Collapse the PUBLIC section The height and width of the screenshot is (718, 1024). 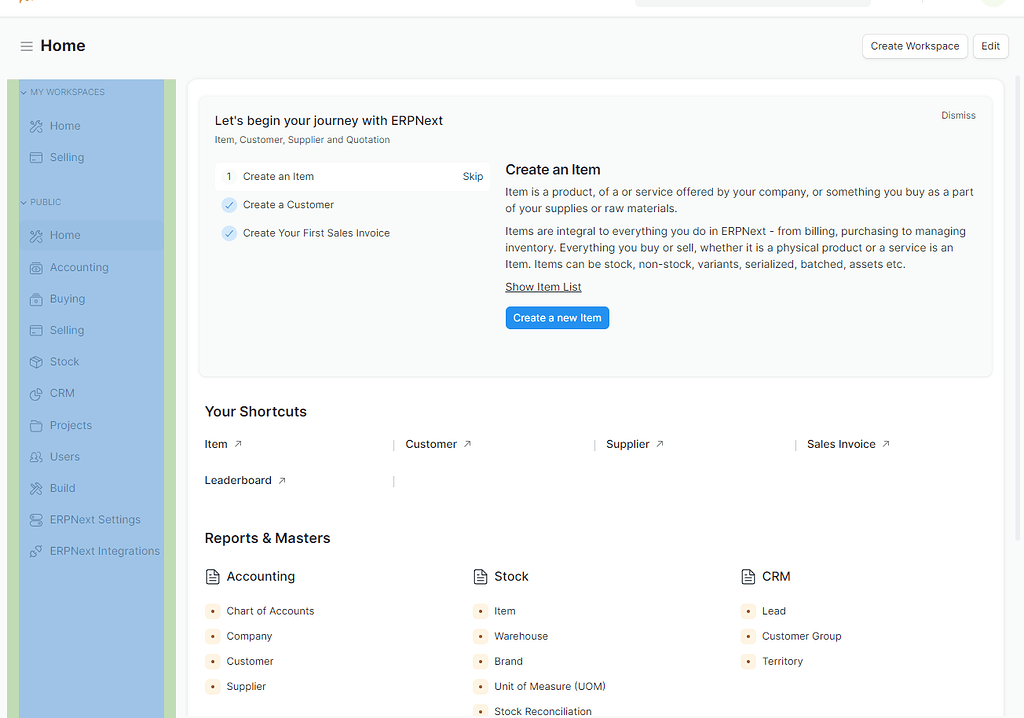[22, 201]
